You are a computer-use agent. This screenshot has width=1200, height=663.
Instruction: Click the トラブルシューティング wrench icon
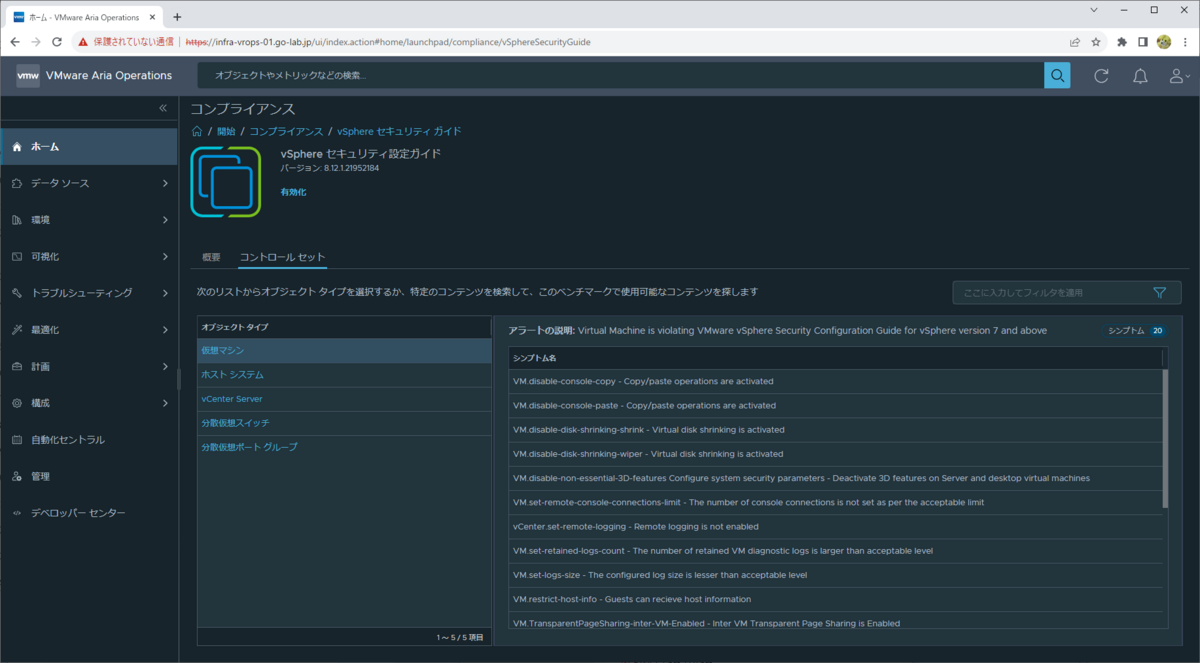tap(16, 293)
